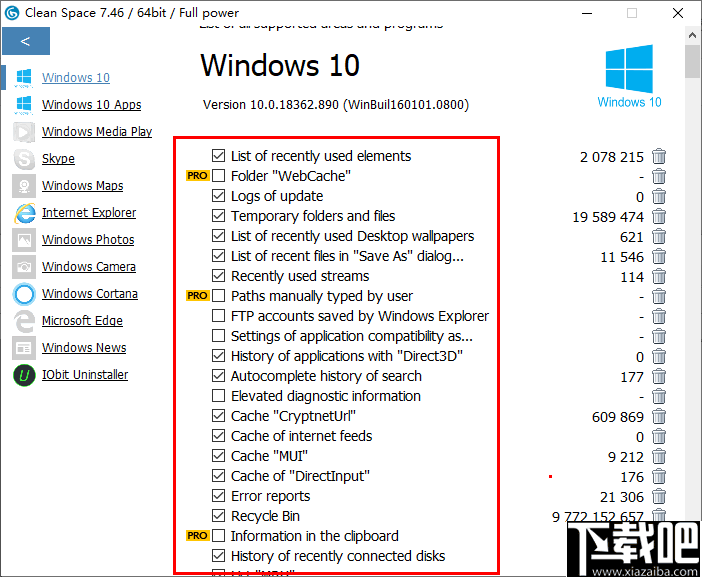Click the vertical scrollbar thumb
This screenshot has height=577, width=702.
point(693,61)
